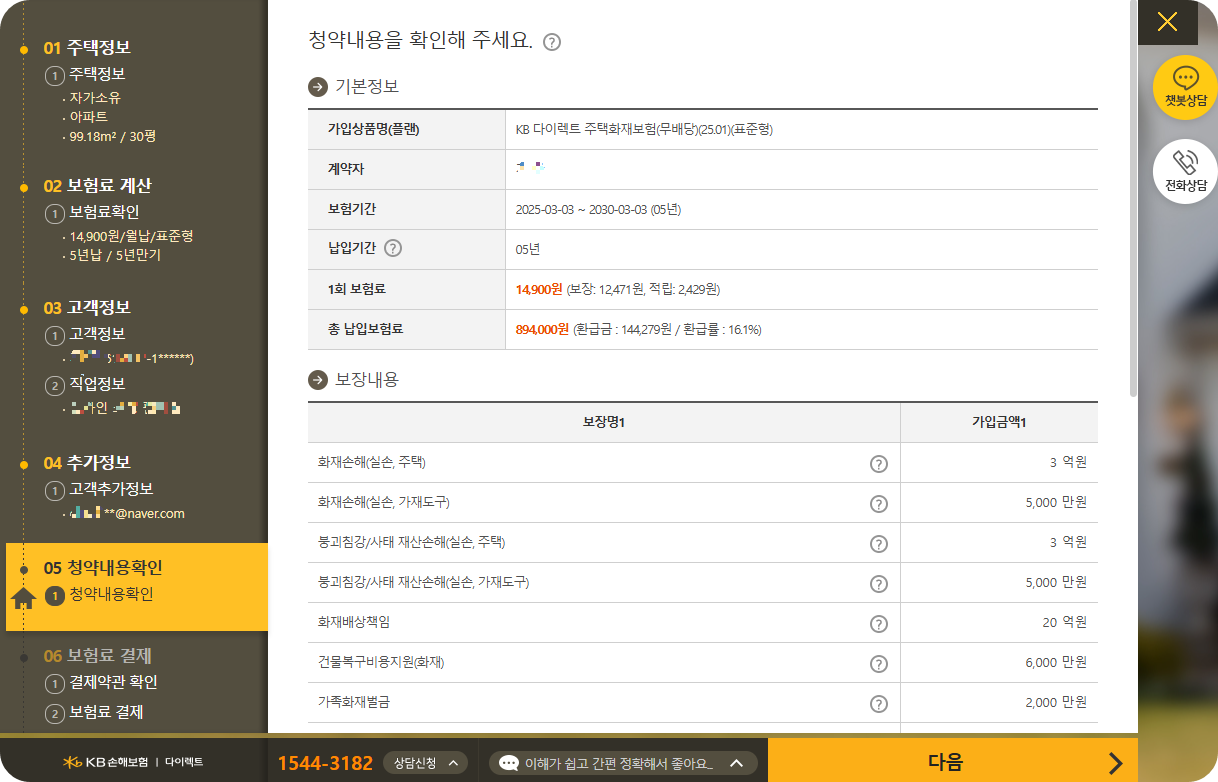1218x782 pixels.
Task: Click phone number 1544-3182
Action: pyautogui.click(x=325, y=763)
